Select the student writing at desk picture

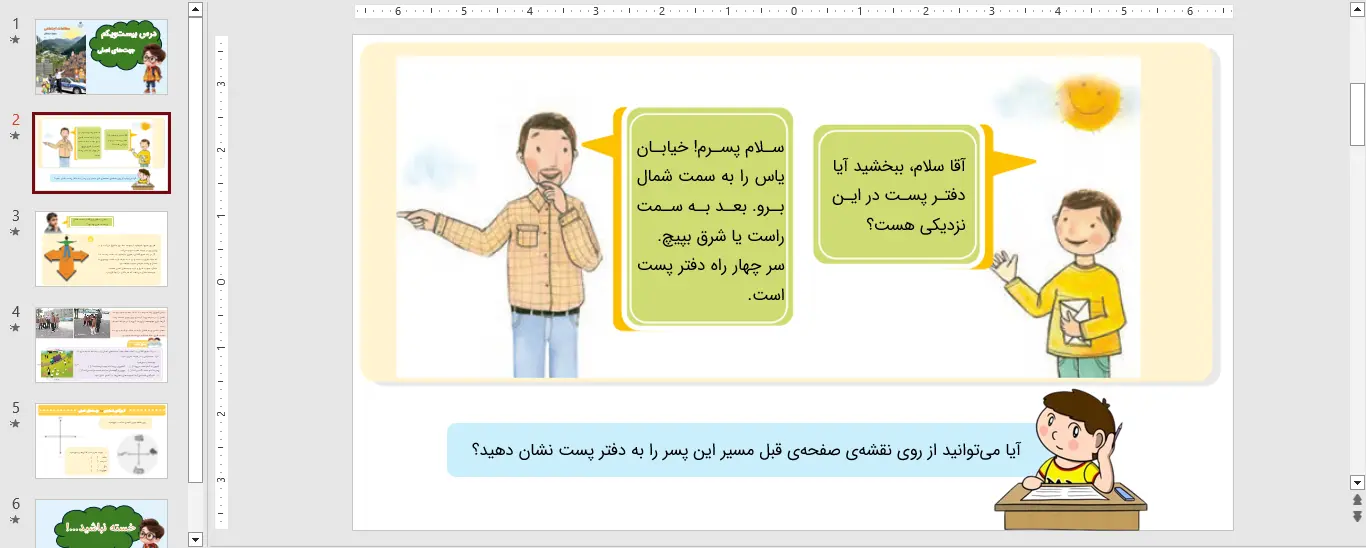coord(1070,460)
